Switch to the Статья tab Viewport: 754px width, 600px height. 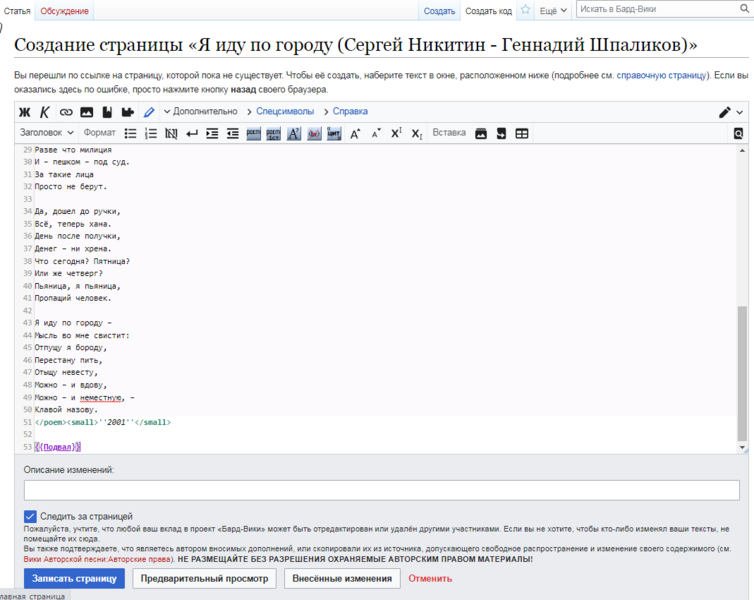(x=17, y=11)
